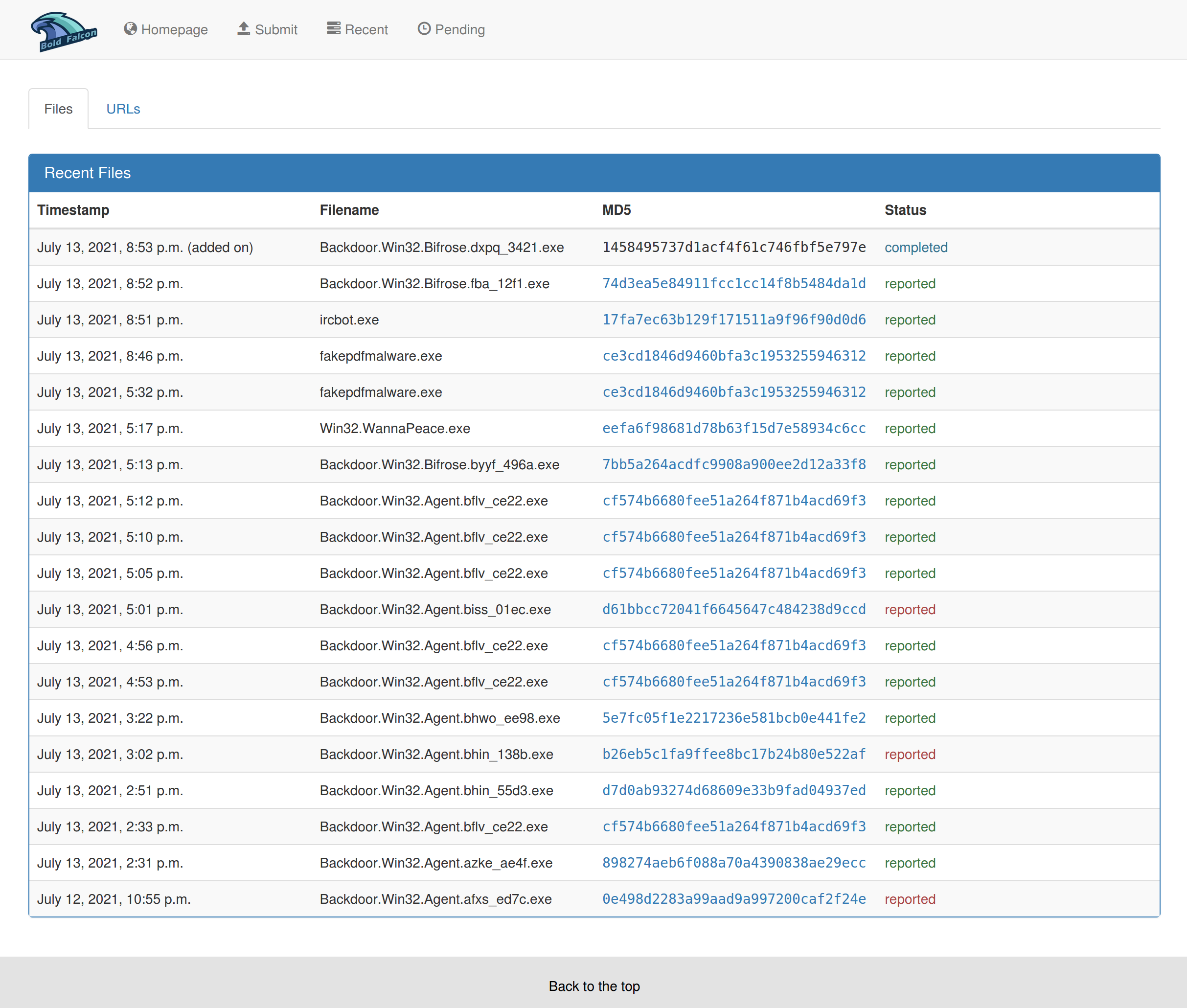
Task: Open the Homepage navigation link
Action: click(x=174, y=30)
